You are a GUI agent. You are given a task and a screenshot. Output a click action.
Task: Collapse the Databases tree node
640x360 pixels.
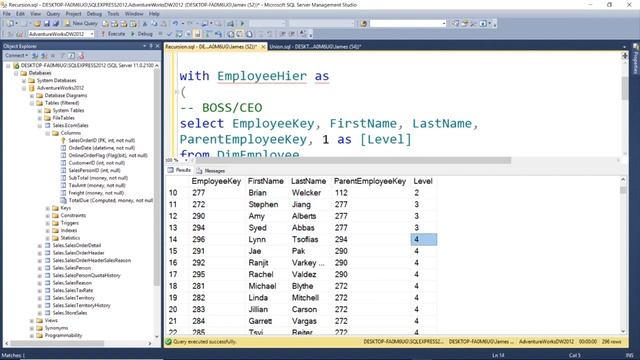click(16, 73)
